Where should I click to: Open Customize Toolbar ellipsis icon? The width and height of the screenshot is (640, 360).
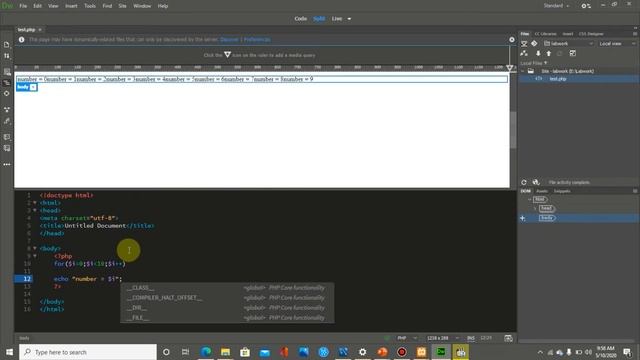tap(7, 164)
